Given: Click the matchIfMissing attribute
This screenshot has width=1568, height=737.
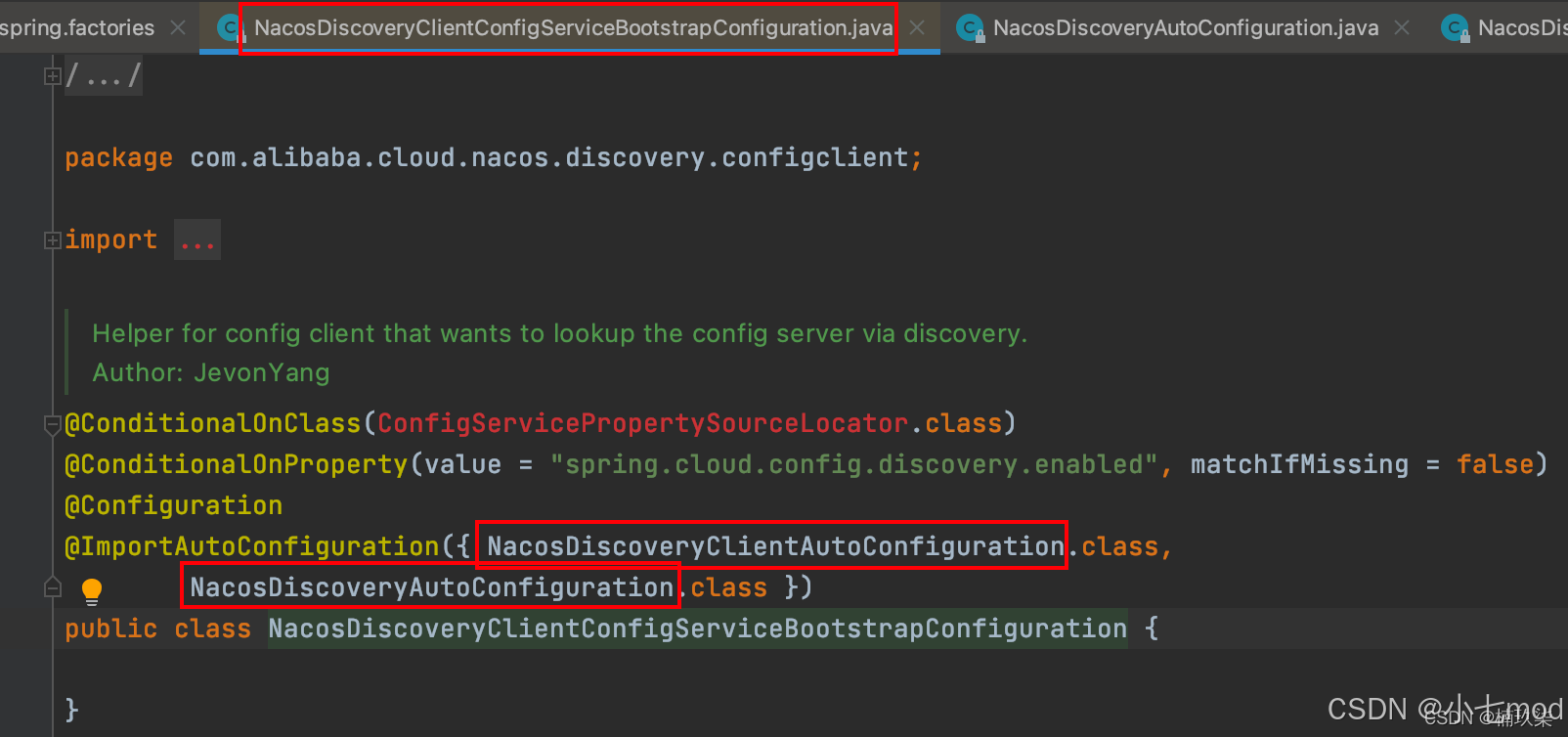Looking at the screenshot, I should (1299, 464).
